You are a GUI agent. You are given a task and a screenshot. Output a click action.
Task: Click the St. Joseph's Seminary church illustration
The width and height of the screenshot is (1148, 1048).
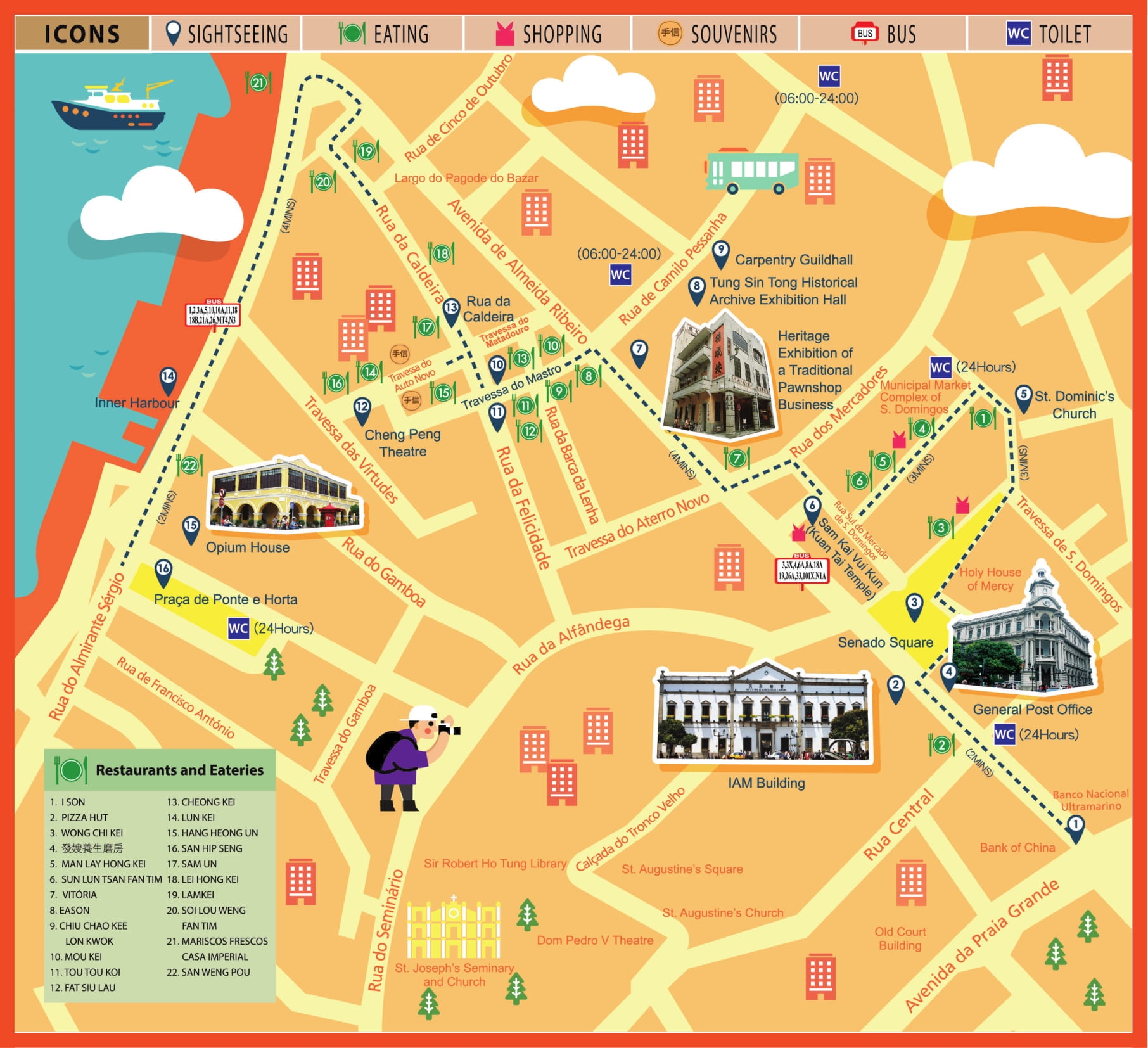click(x=453, y=928)
